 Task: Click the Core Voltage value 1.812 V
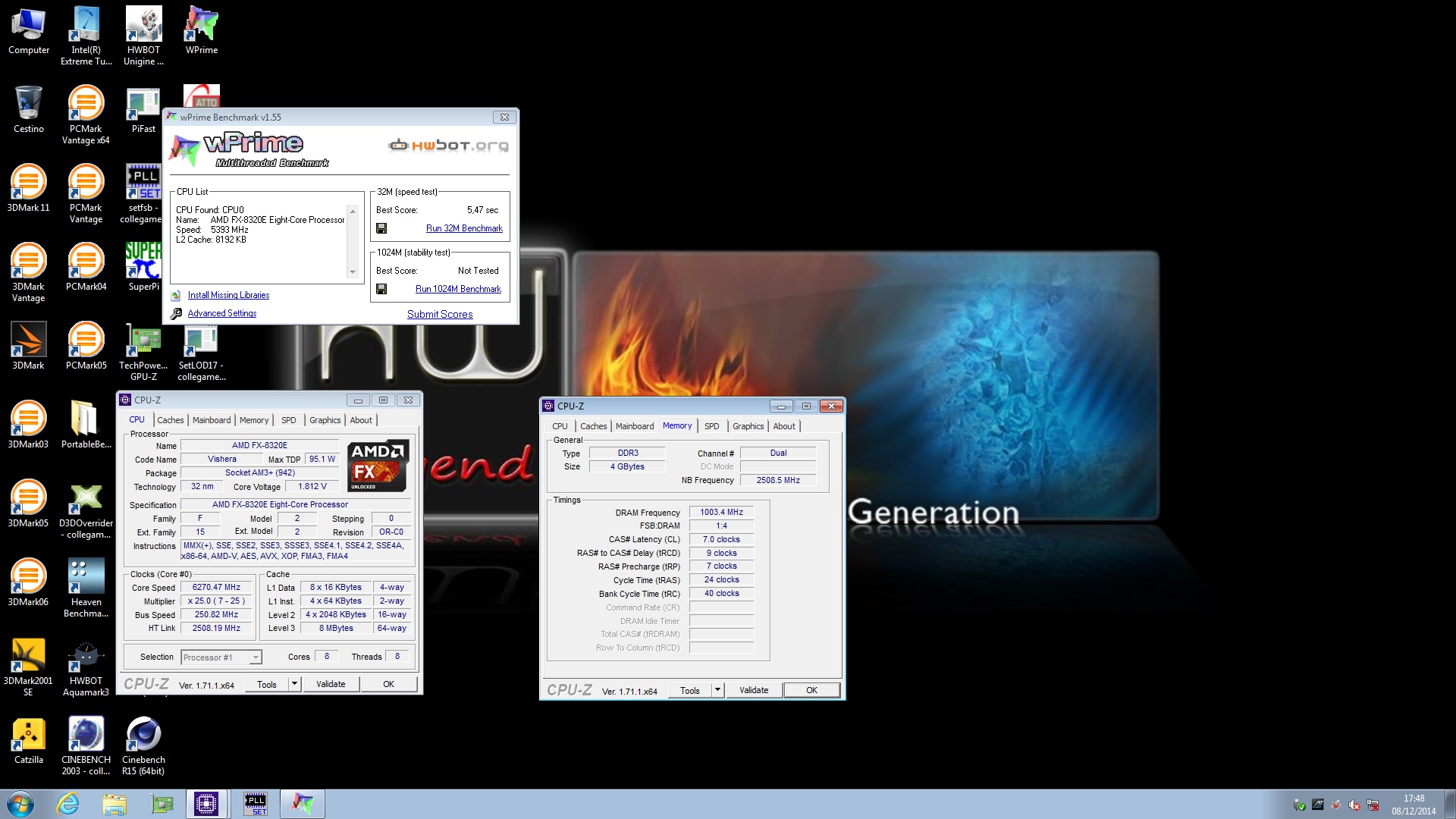pyautogui.click(x=312, y=486)
